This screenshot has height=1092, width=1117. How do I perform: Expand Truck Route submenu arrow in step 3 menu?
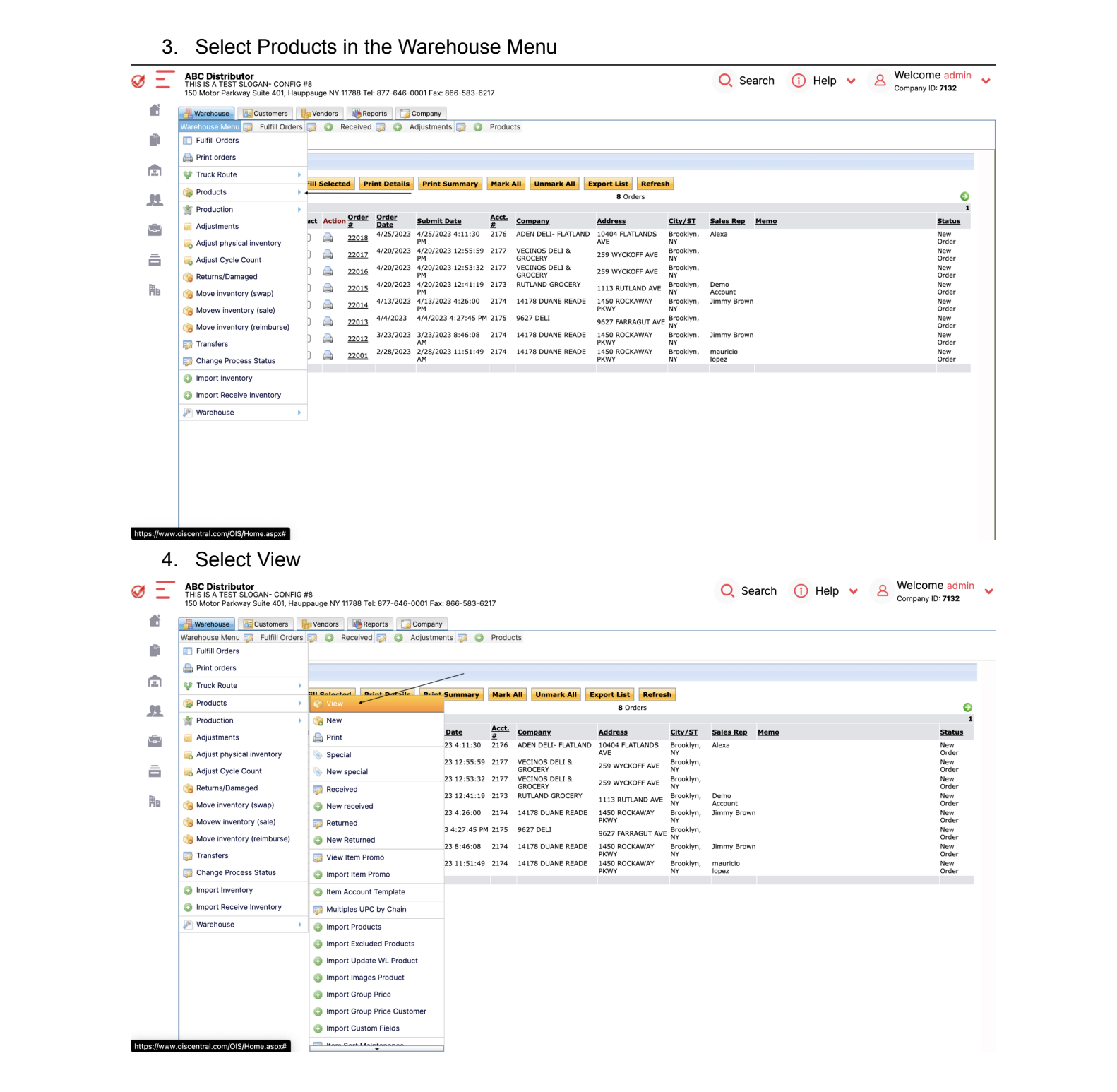click(299, 174)
